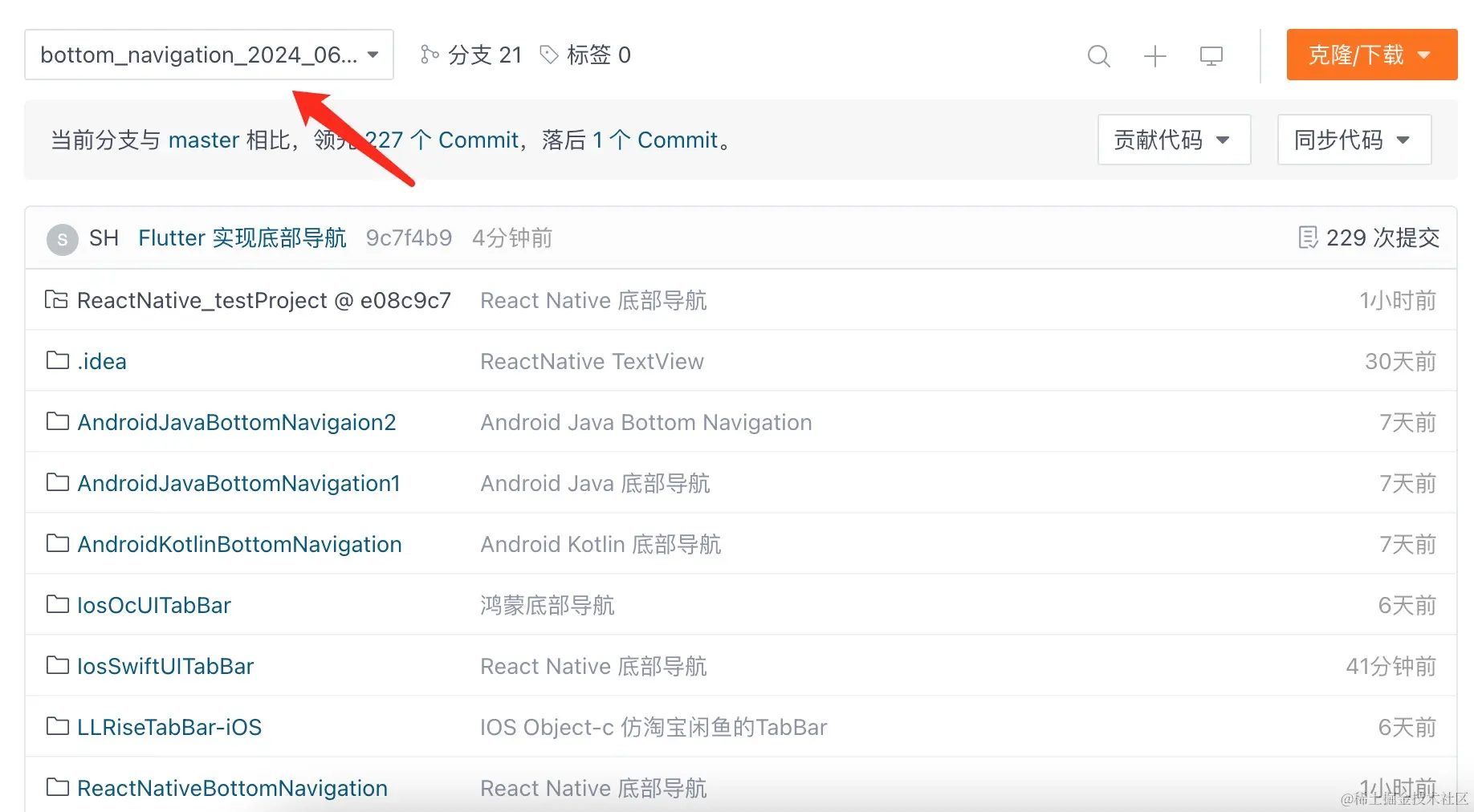Click the .idea folder icon
The width and height of the screenshot is (1474, 812).
coord(57,360)
